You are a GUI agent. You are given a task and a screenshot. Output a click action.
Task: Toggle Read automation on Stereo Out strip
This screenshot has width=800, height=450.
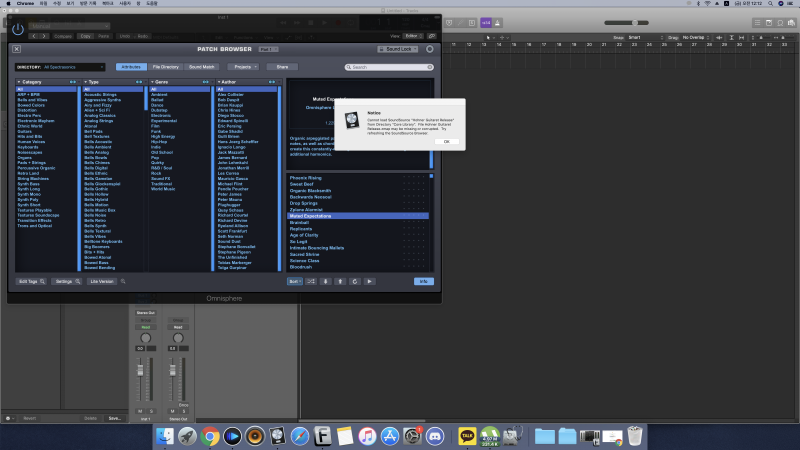click(x=178, y=328)
